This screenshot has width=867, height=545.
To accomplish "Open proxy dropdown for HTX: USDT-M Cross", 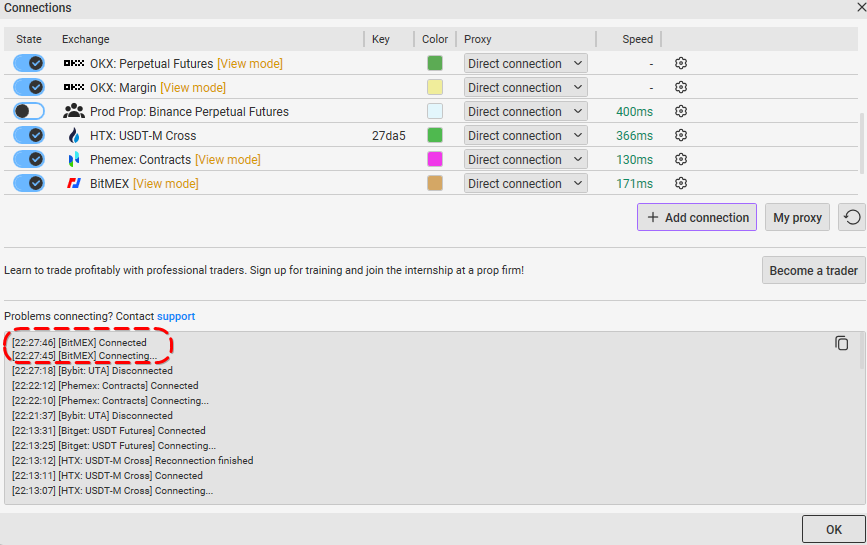I will [525, 135].
